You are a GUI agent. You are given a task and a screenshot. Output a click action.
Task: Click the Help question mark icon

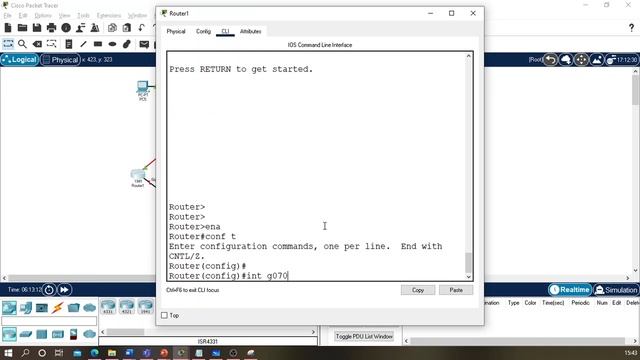click(x=631, y=28)
